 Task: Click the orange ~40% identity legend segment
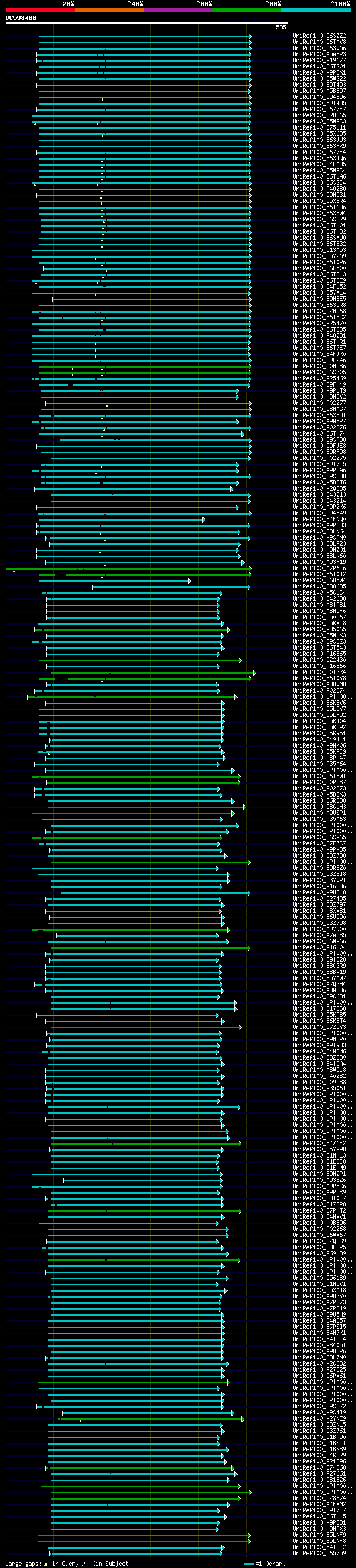[x=109, y=10]
